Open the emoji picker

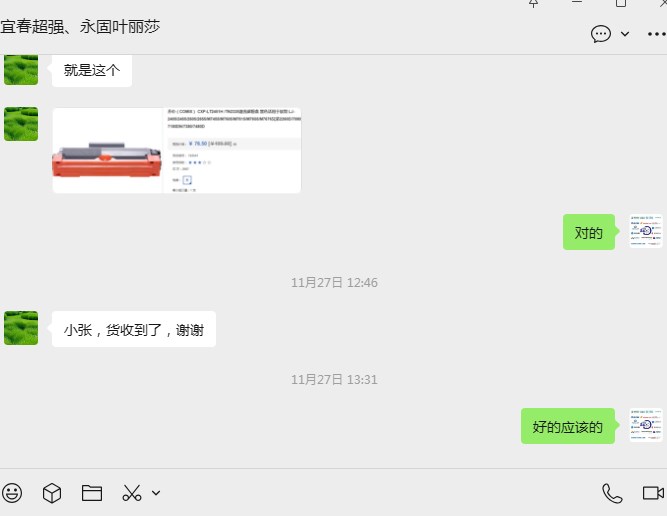[x=12, y=492]
